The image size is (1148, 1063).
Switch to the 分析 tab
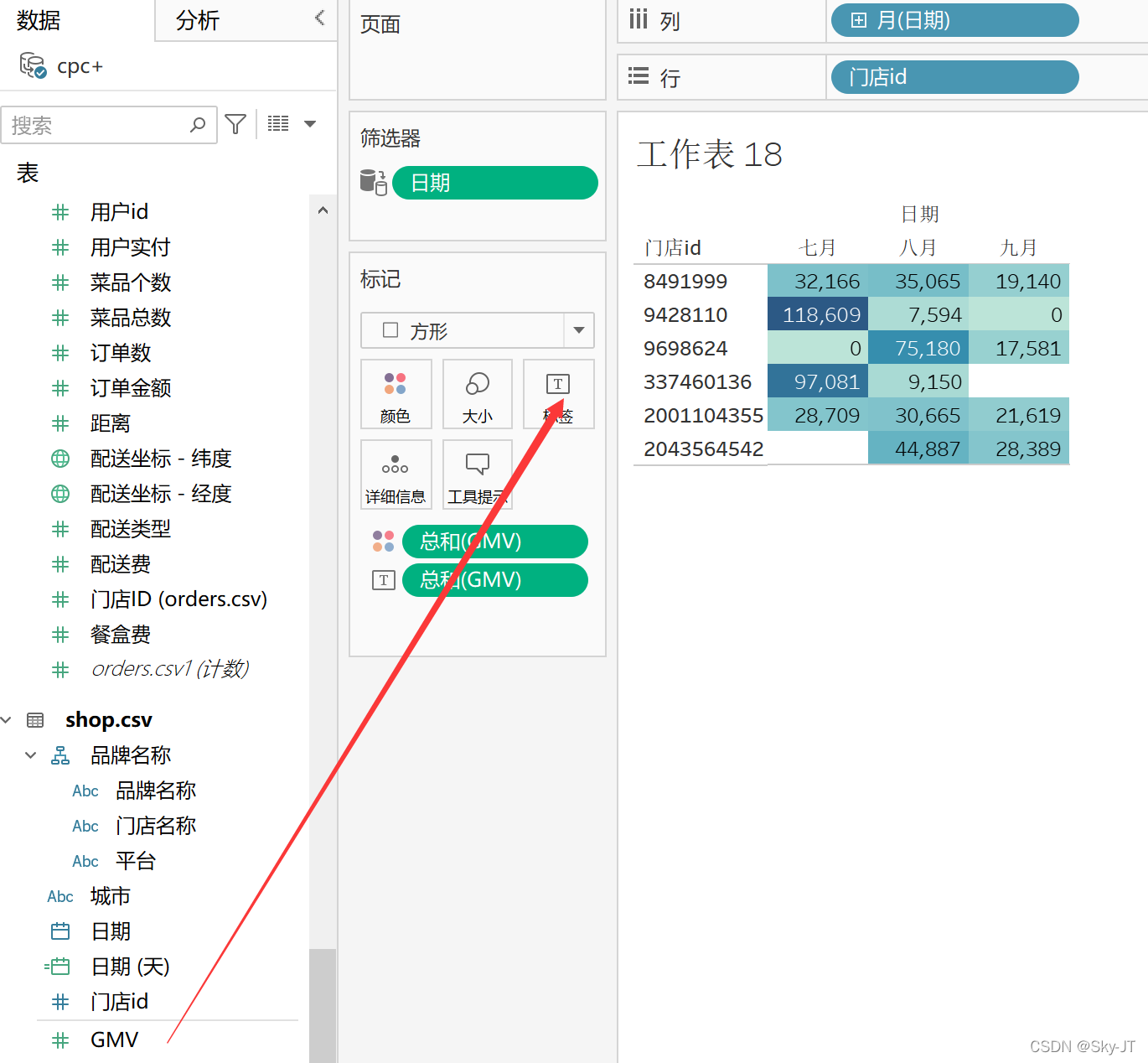click(x=198, y=20)
